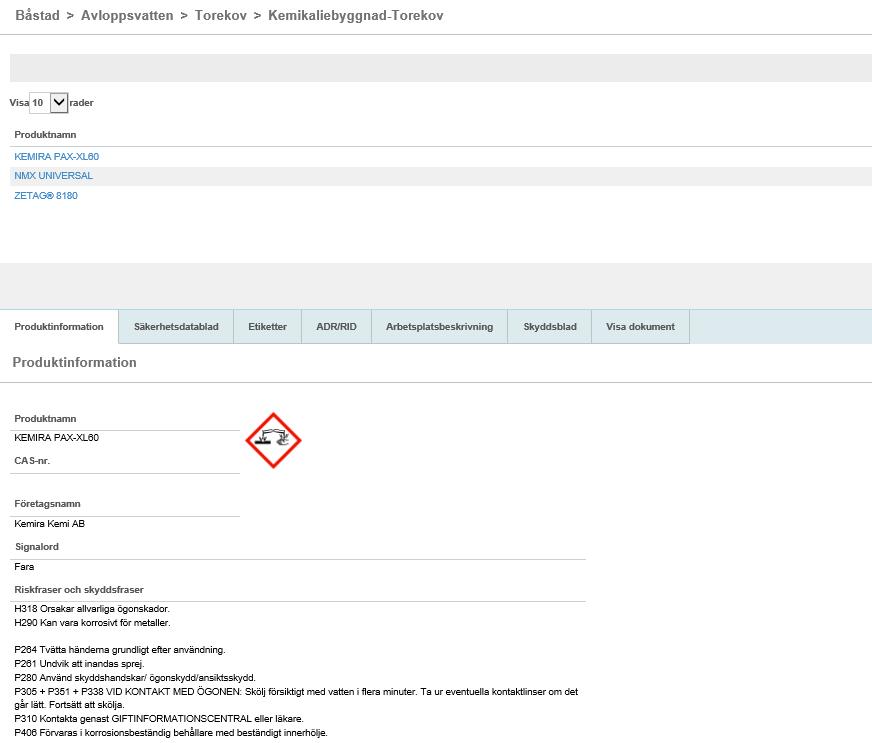Viewport: 872px width, 743px height.
Task: Click the company name Kemira Kemi AB
Action: (49, 524)
